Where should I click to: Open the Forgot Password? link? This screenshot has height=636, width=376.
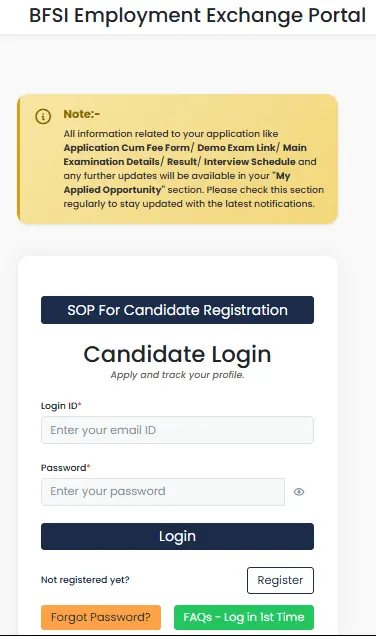[101, 617]
